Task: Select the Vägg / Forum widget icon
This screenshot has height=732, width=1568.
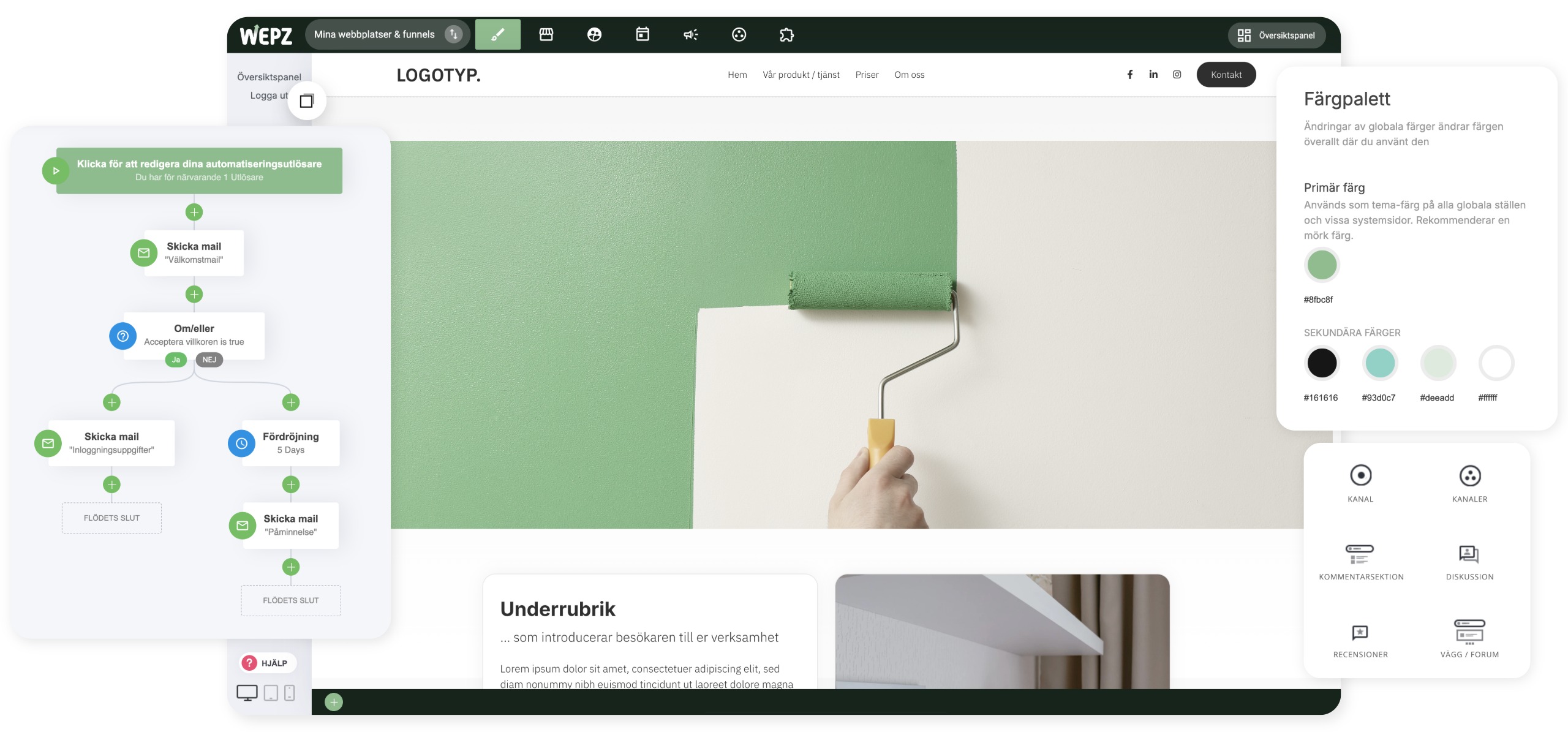Action: (x=1469, y=632)
